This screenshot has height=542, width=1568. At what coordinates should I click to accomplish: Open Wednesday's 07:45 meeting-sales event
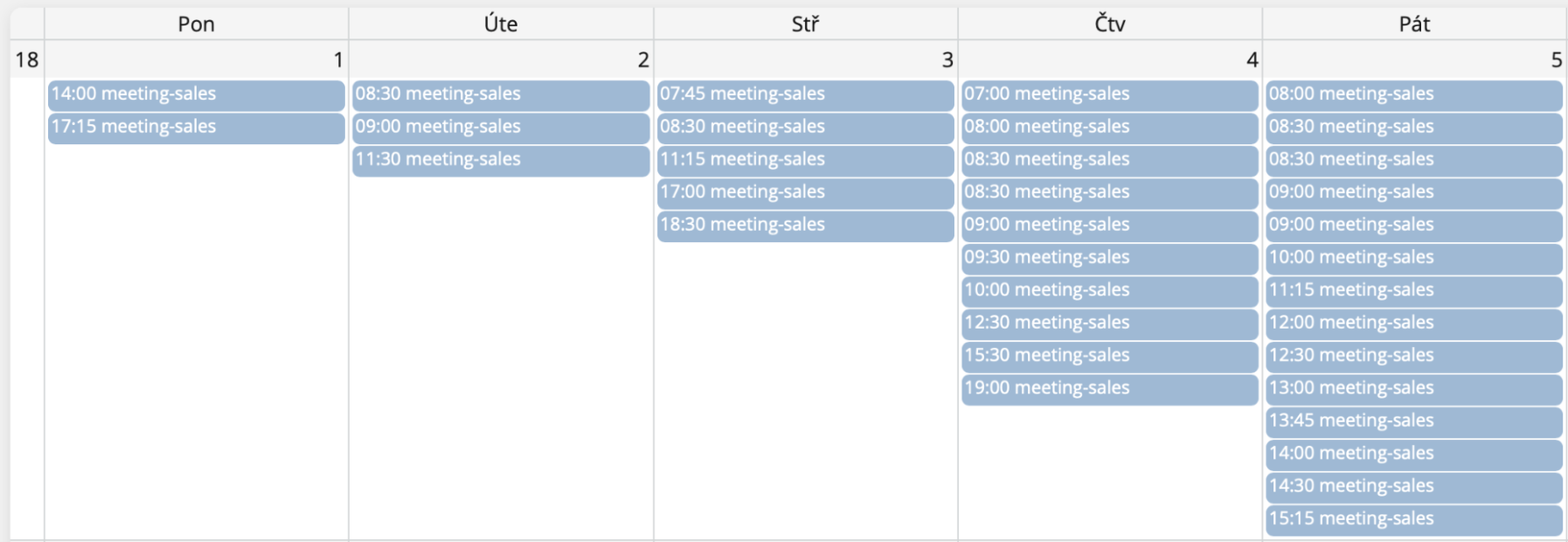(x=804, y=94)
